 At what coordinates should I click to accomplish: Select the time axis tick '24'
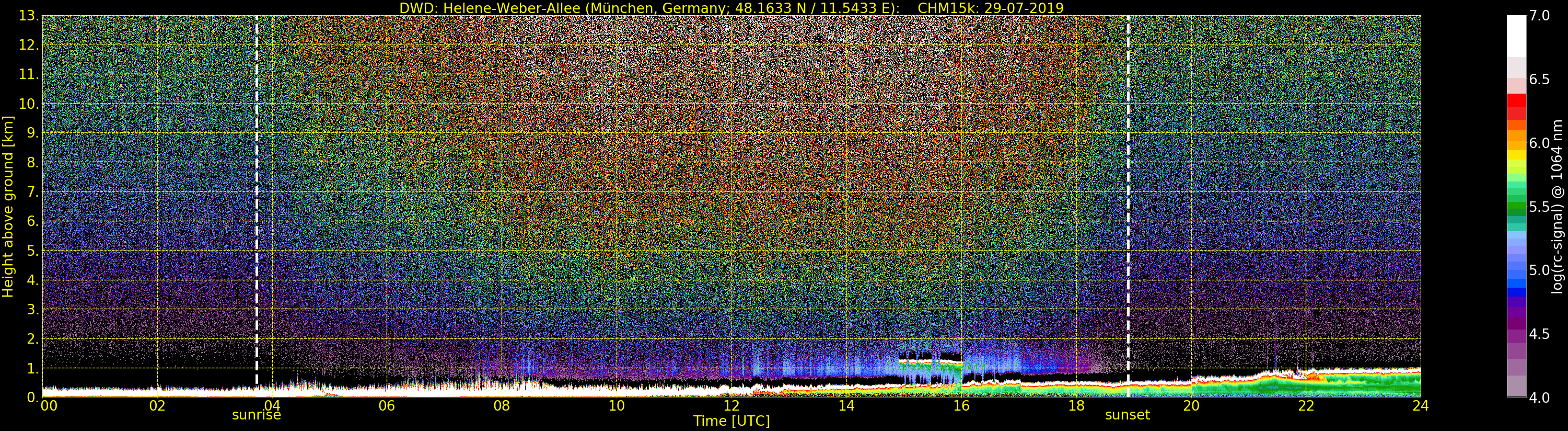[1420, 405]
